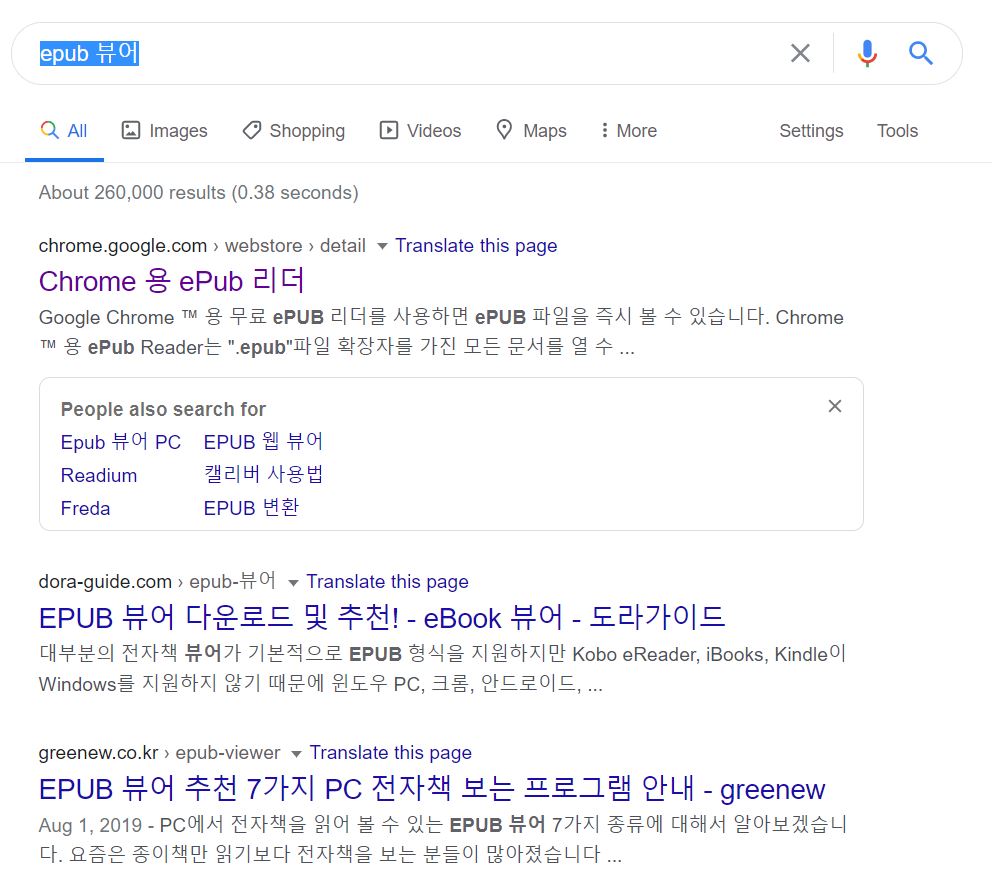The width and height of the screenshot is (992, 874).
Task: Expand dropdown arrow next to dora-guide.com result
Action: tap(293, 583)
